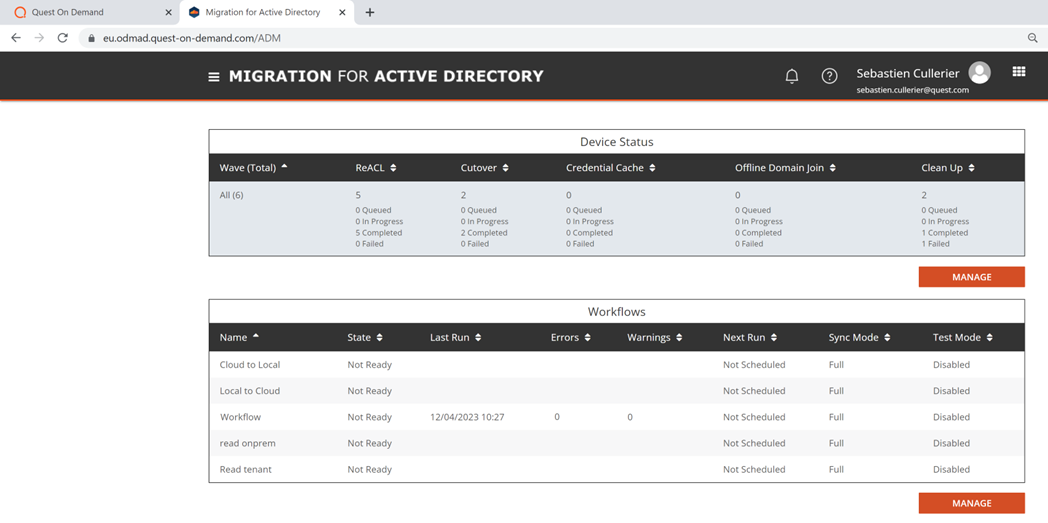Click the browser forward arrow

[x=39, y=38]
